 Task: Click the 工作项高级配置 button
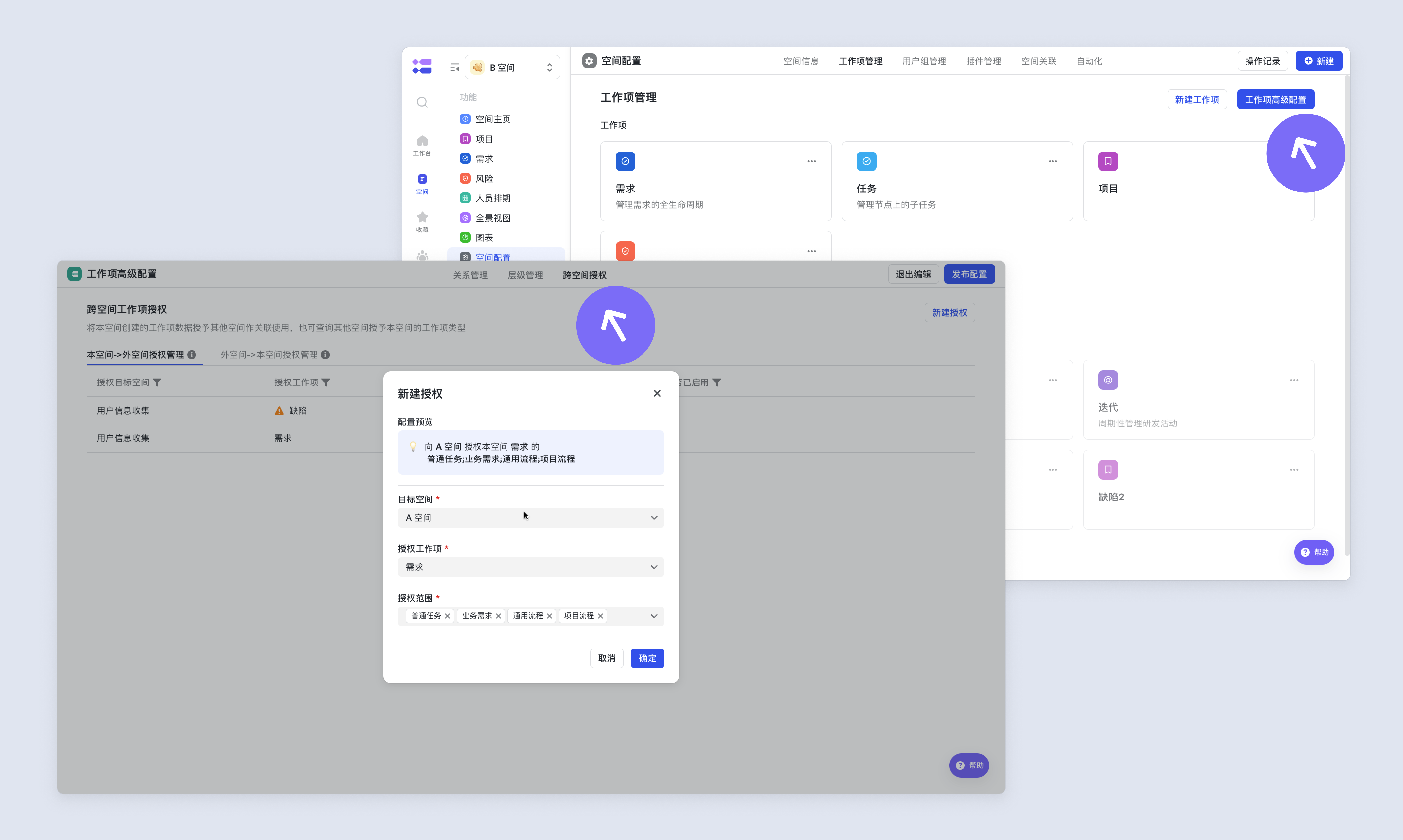[x=1275, y=99]
